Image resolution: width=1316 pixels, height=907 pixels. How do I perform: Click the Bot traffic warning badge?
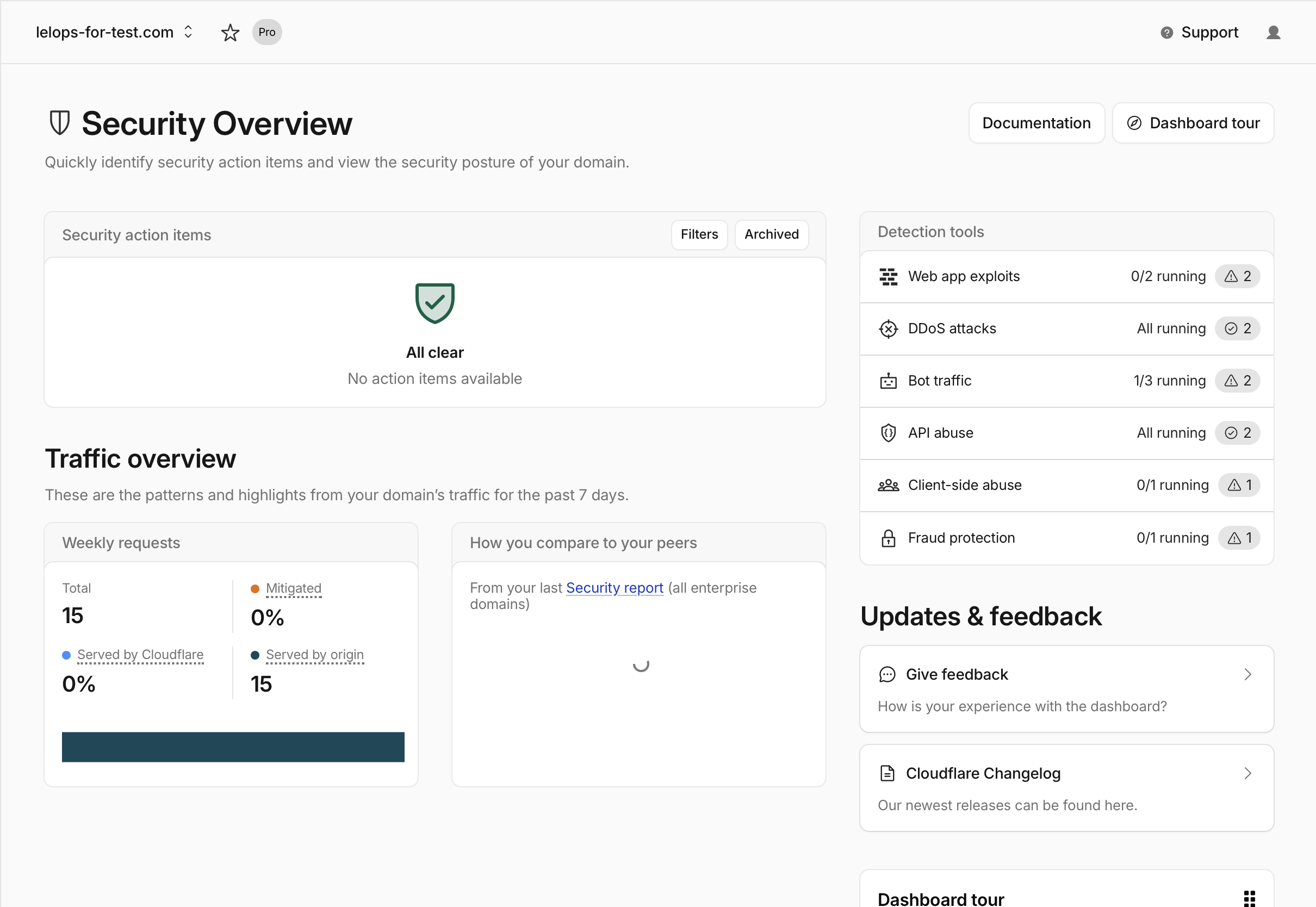pos(1237,381)
